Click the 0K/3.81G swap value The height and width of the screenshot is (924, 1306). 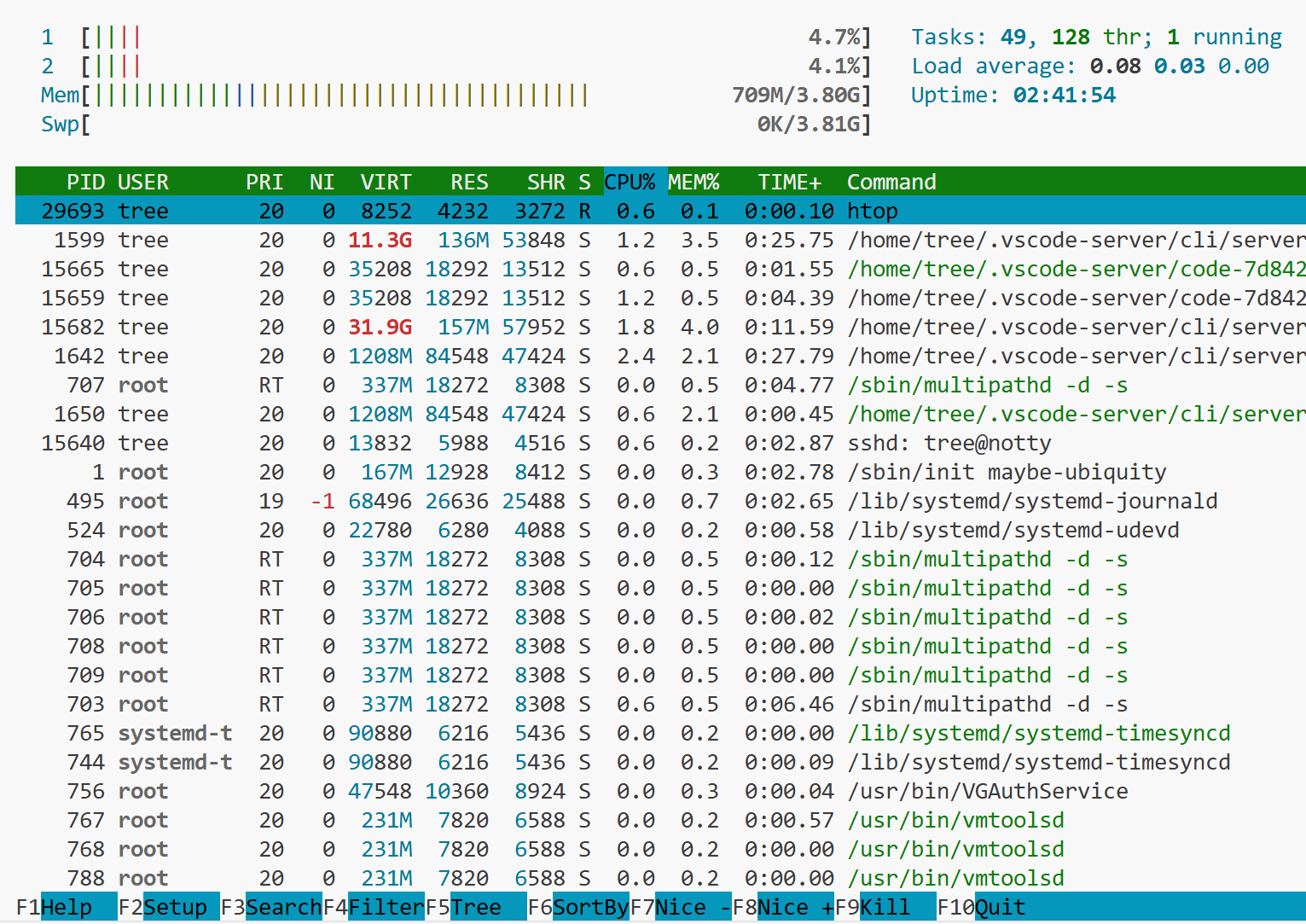click(809, 125)
